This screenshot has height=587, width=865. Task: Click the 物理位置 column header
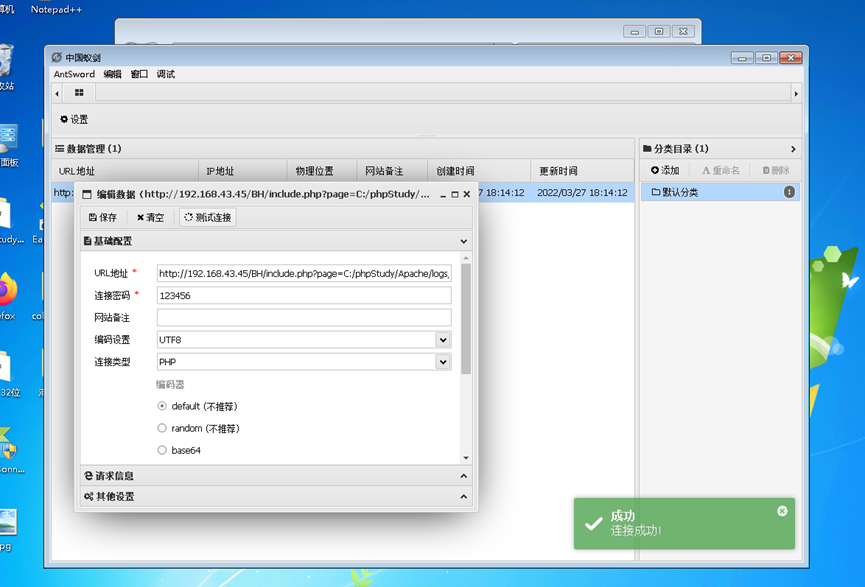point(322,171)
